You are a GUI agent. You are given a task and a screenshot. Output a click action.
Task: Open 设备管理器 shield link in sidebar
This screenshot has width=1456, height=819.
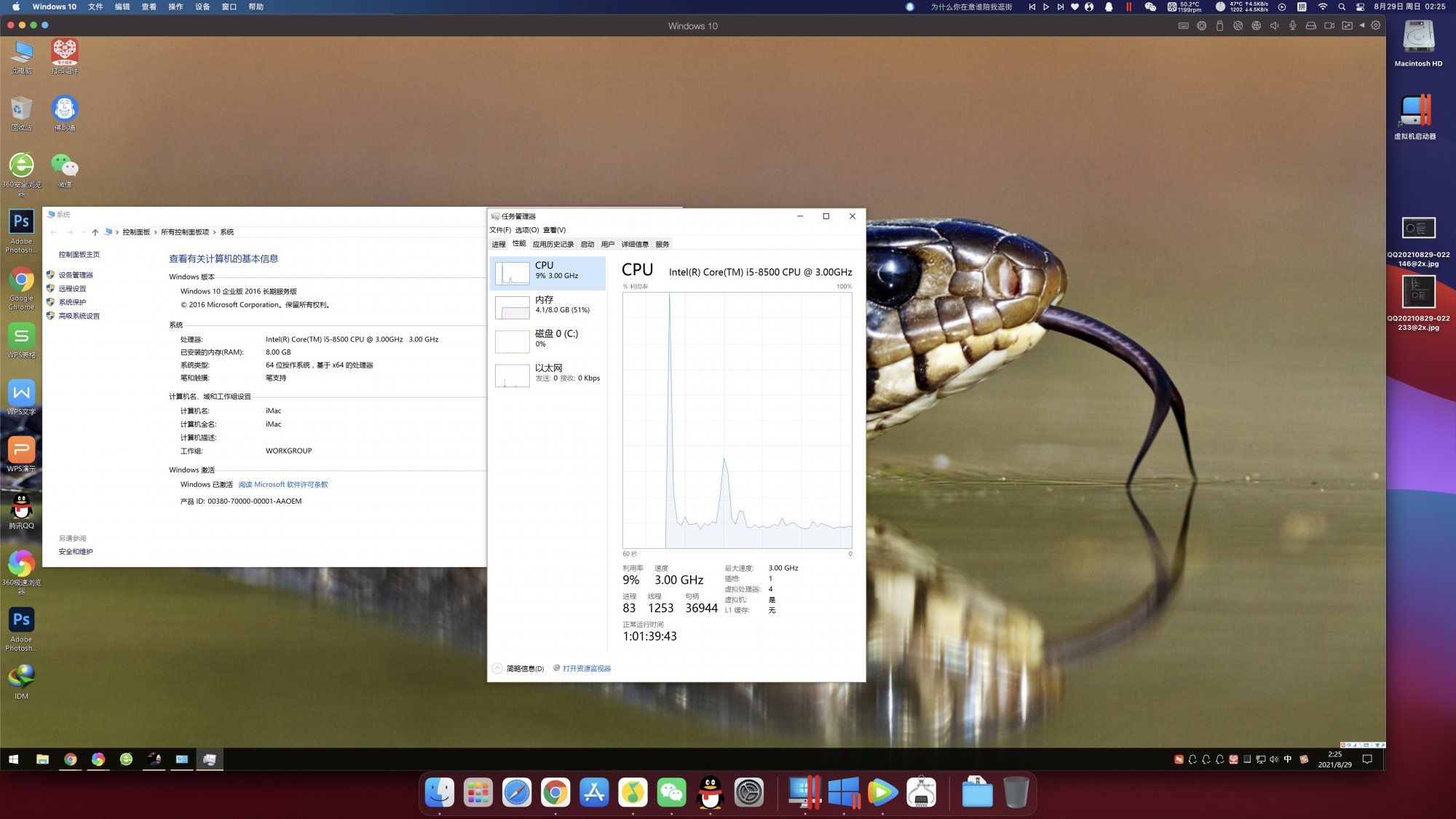click(x=76, y=275)
